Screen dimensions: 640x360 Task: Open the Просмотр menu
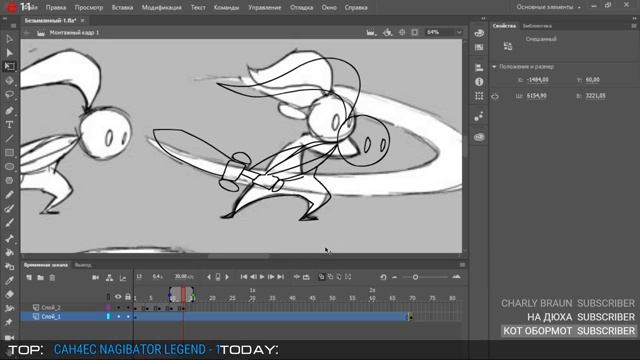pyautogui.click(x=89, y=7)
